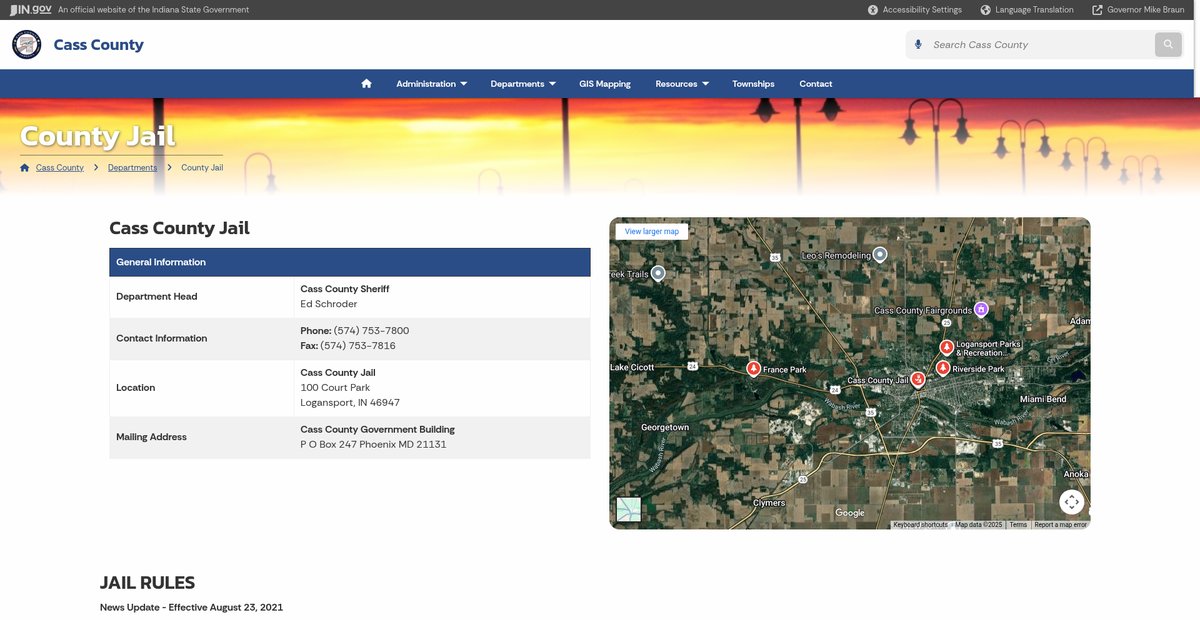Viewport: 1200px width, 620px height.
Task: Expand the Departments dropdown menu
Action: 523,84
